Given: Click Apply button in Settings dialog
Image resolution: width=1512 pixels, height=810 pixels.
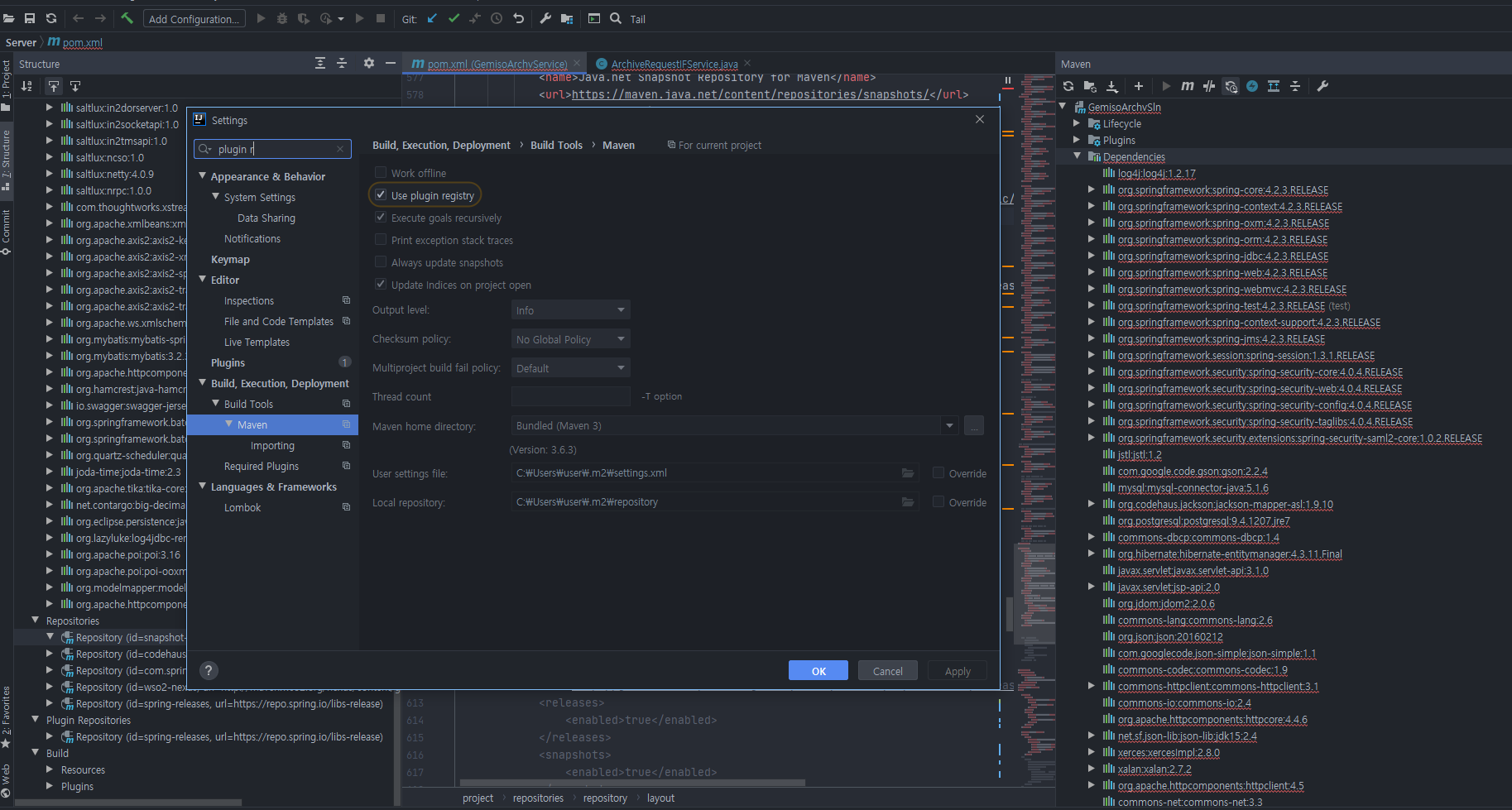Looking at the screenshot, I should (x=958, y=671).
